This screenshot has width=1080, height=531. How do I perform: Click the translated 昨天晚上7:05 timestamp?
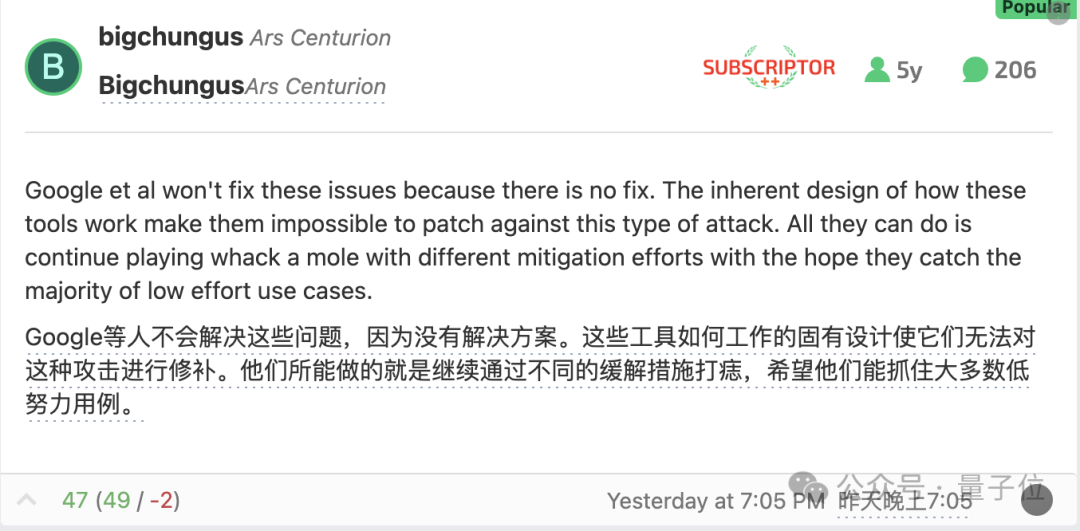pos(905,501)
